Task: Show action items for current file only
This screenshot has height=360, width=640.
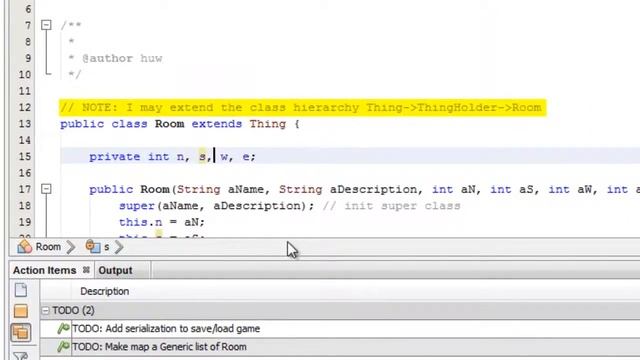Action: pyautogui.click(x=21, y=290)
